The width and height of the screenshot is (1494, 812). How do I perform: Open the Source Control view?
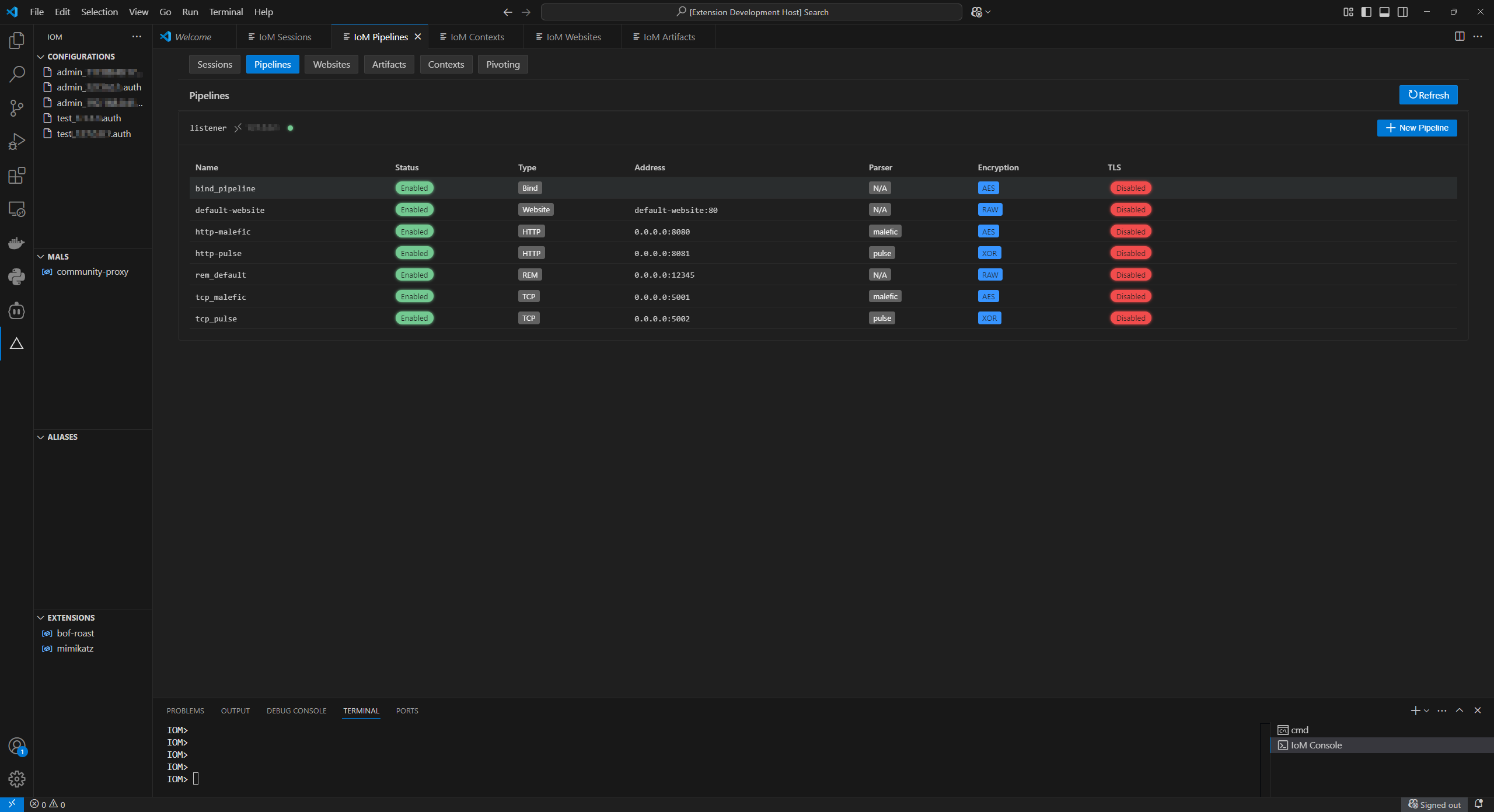tap(17, 108)
